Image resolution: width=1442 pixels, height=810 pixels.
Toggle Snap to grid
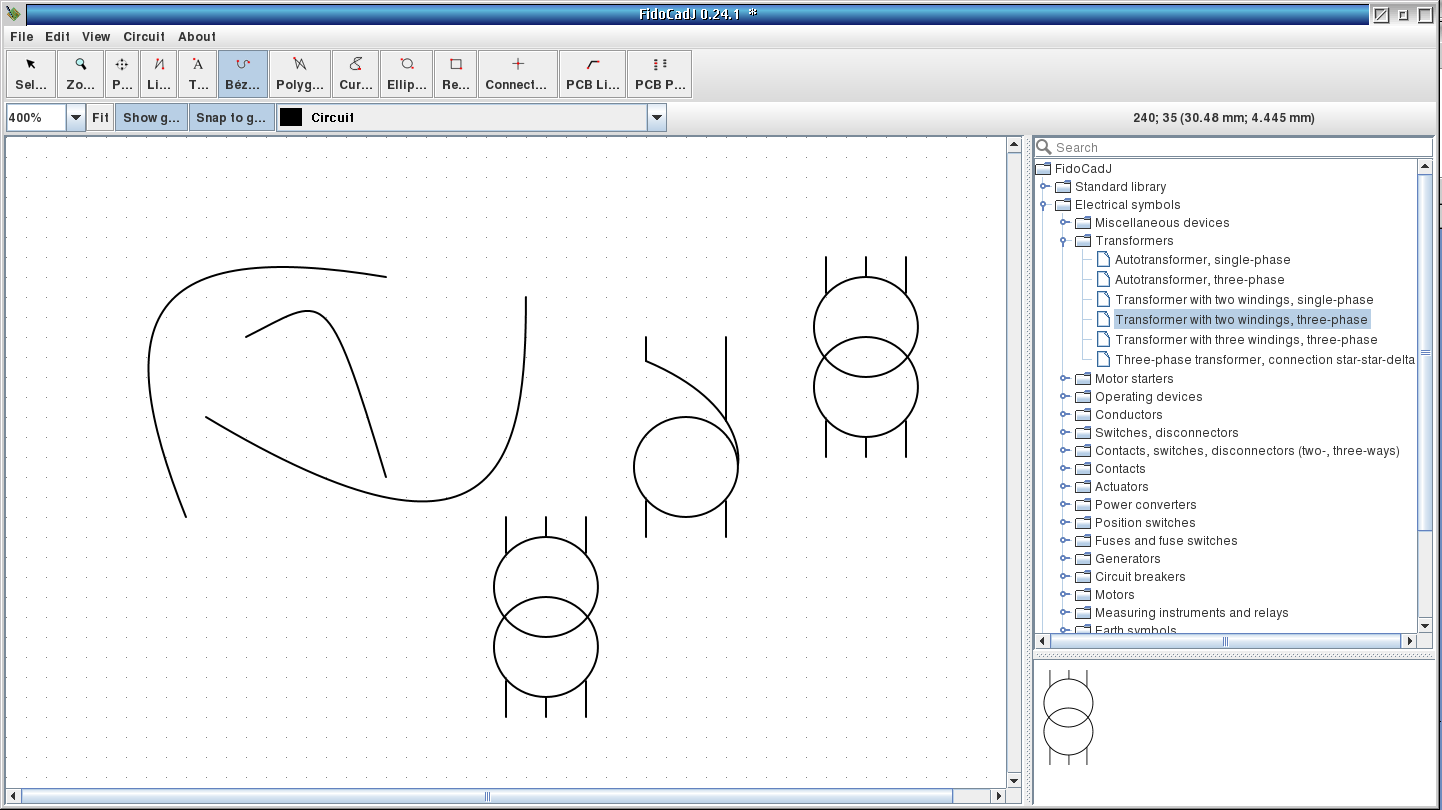[232, 118]
